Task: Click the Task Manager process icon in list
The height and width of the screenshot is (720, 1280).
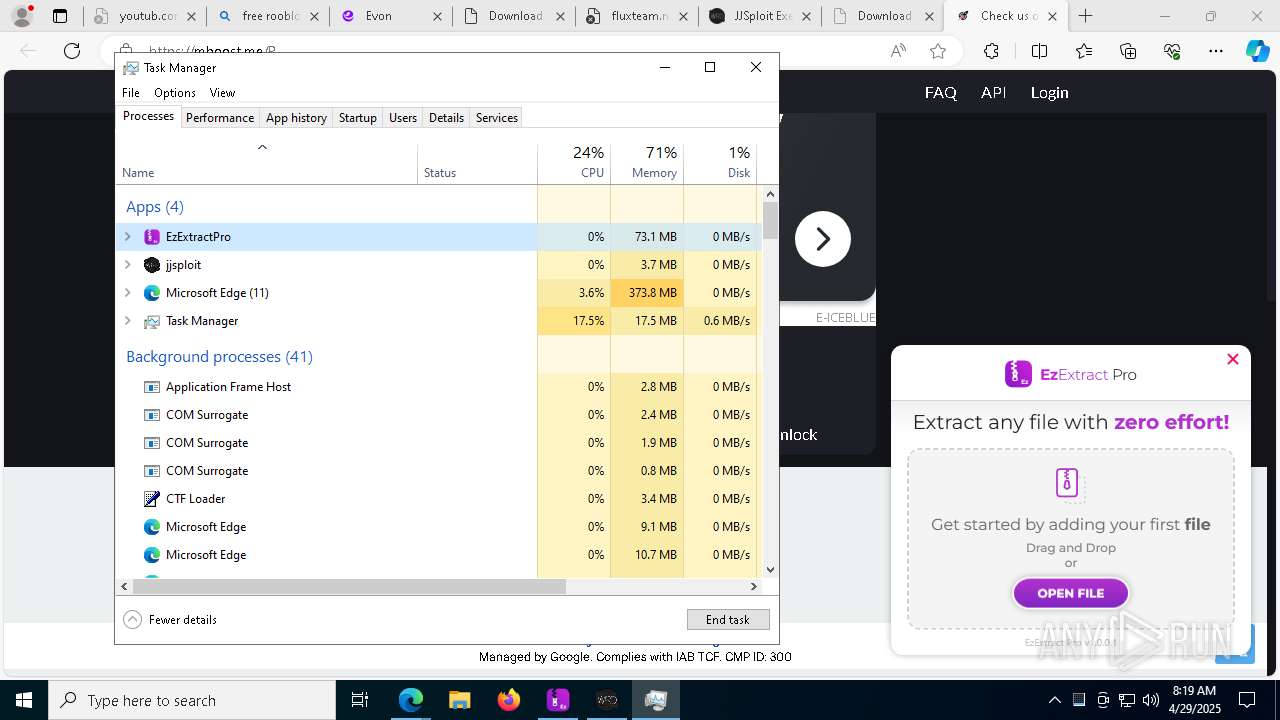Action: tap(152, 321)
